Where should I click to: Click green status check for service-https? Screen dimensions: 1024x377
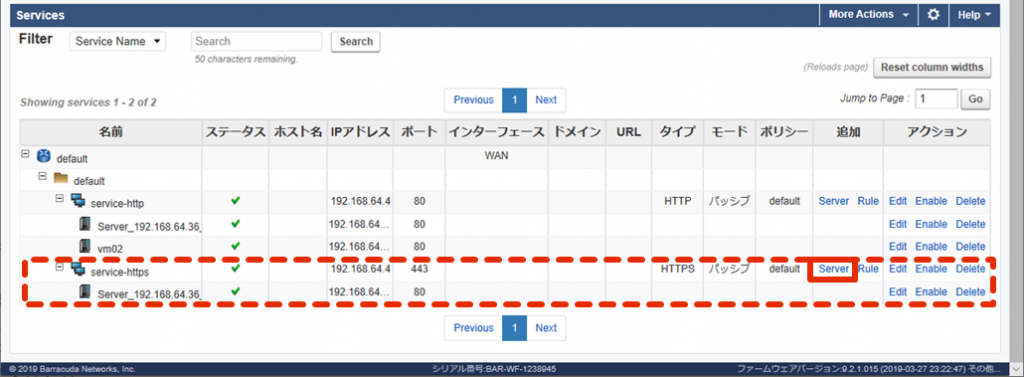[x=235, y=268]
